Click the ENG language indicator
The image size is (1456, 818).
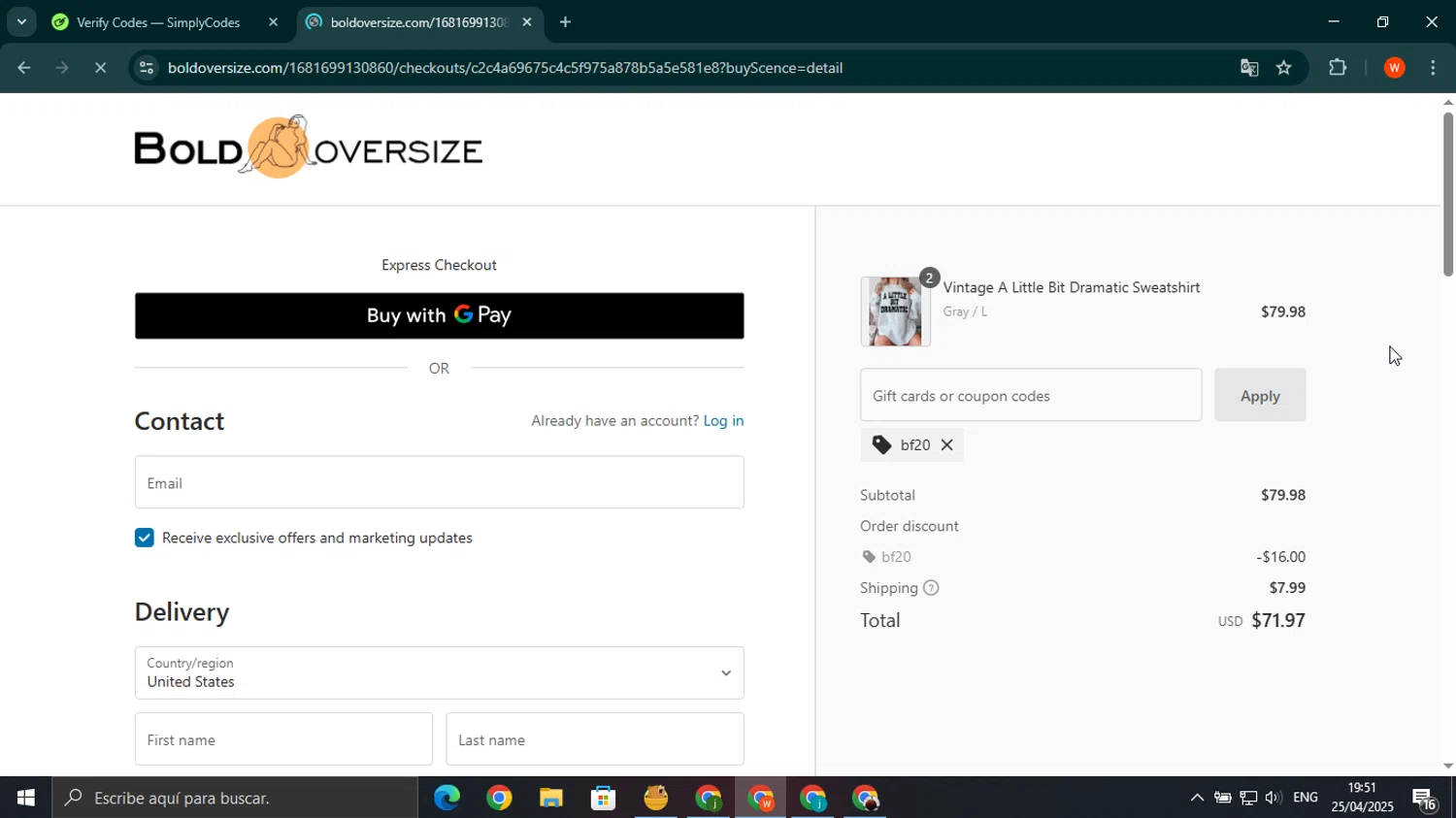pos(1306,798)
